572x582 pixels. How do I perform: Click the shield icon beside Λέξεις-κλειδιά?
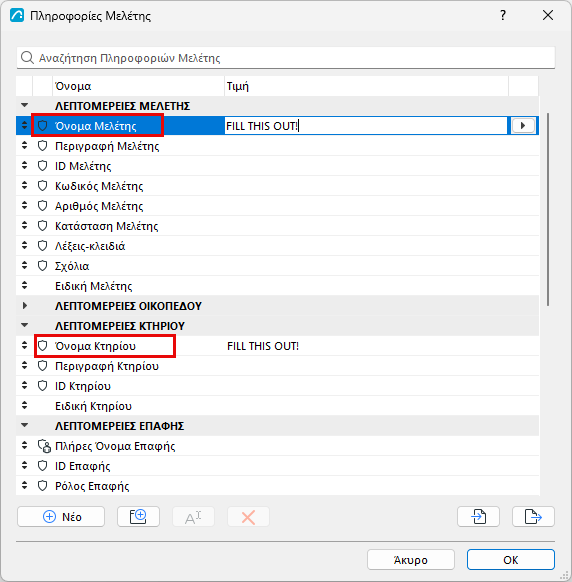click(43, 246)
